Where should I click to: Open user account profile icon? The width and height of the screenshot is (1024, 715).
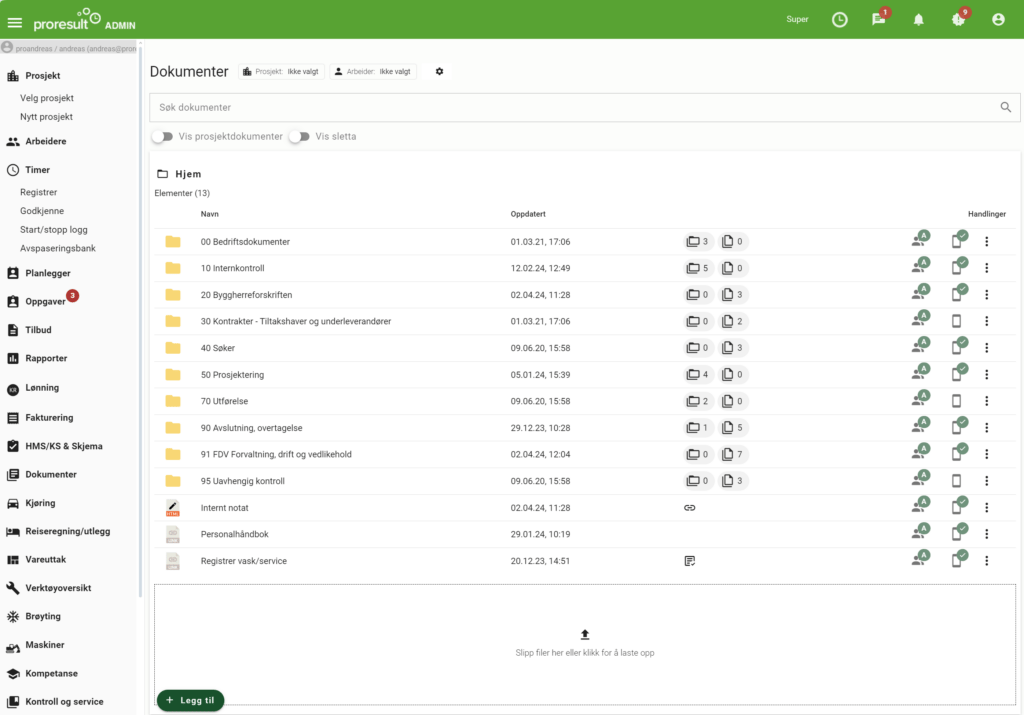point(998,20)
